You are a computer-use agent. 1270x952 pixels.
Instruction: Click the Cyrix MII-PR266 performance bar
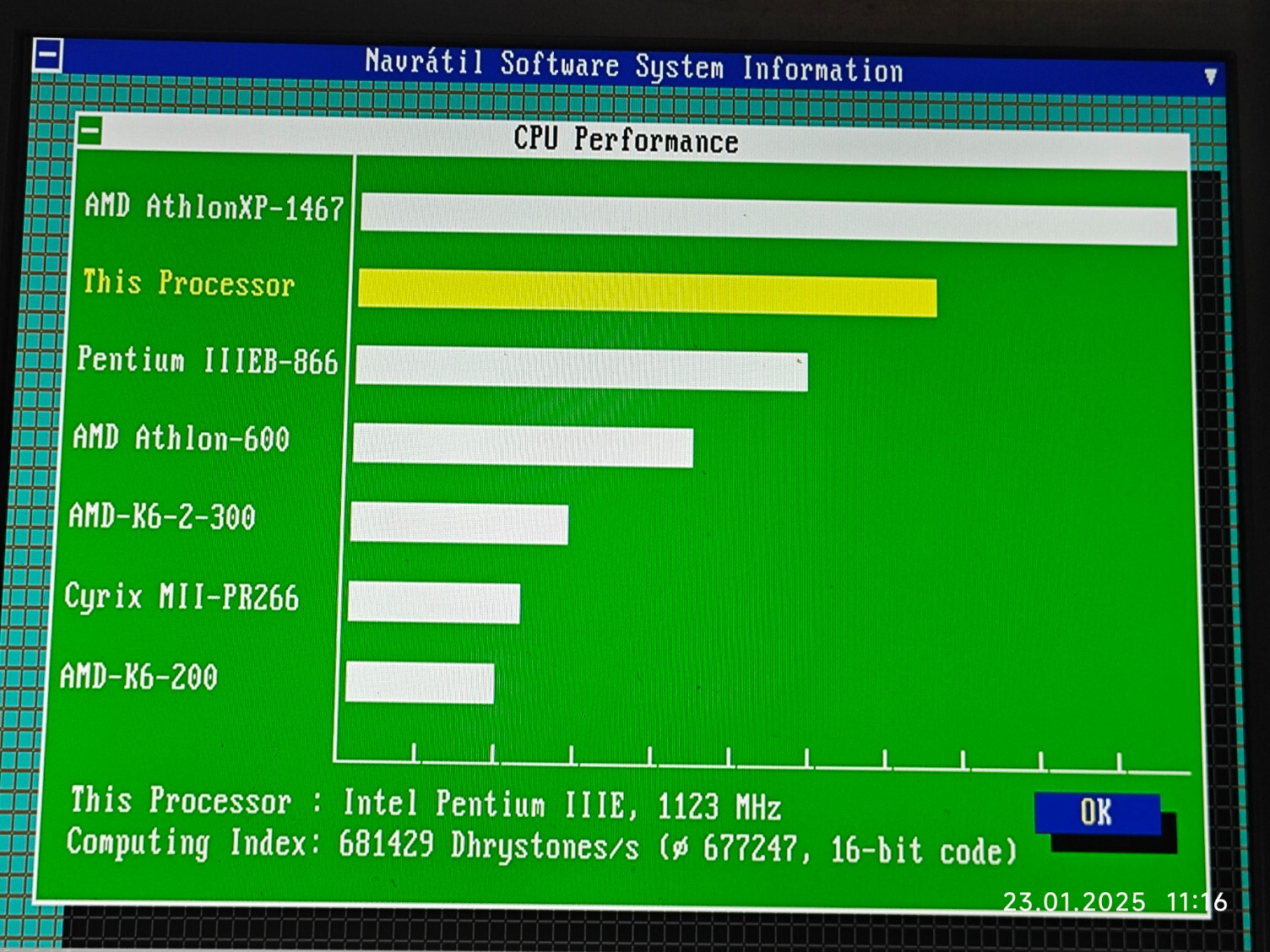pyautogui.click(x=434, y=603)
